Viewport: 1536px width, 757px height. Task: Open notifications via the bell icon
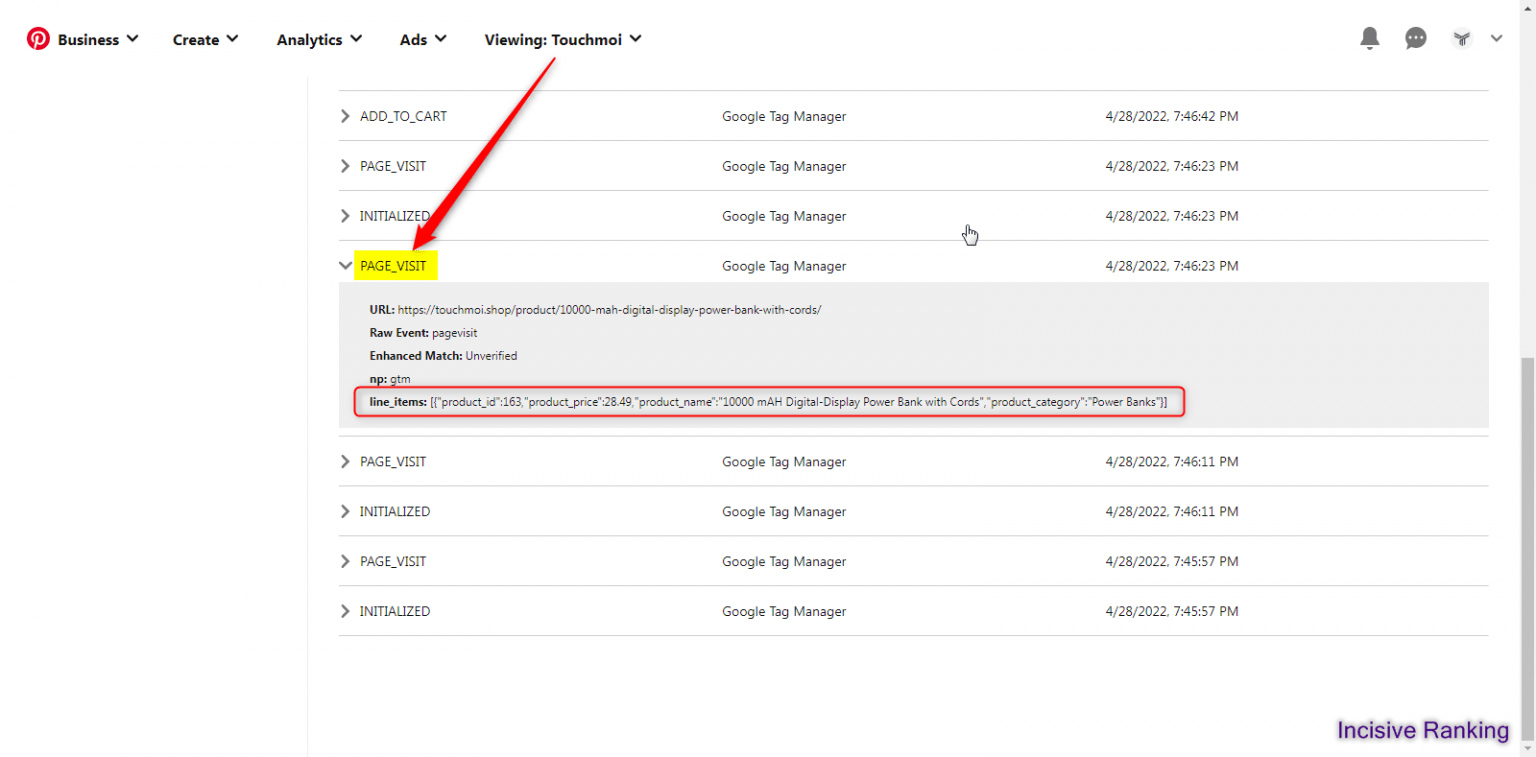1369,38
